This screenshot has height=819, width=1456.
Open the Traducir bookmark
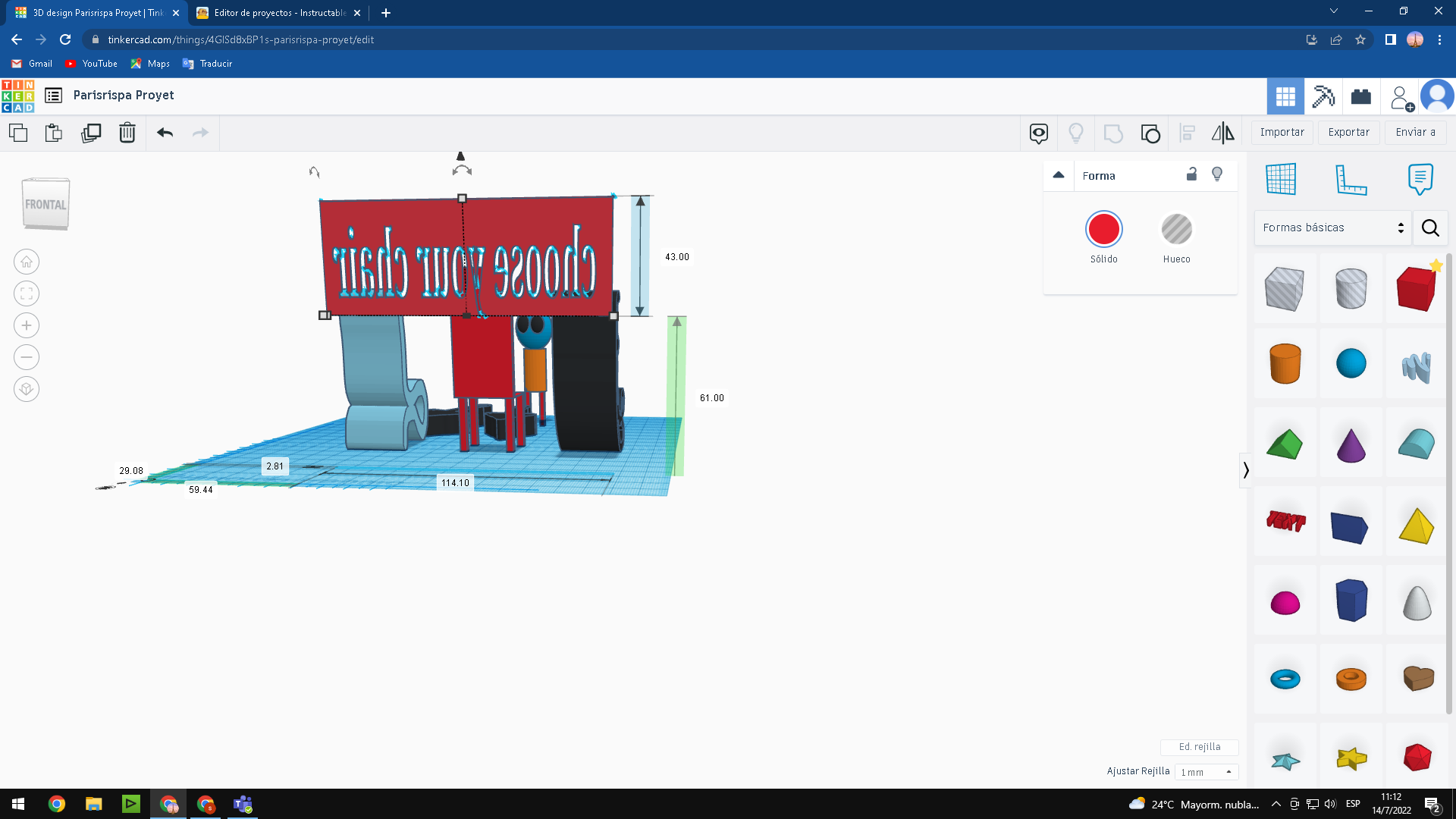(208, 64)
